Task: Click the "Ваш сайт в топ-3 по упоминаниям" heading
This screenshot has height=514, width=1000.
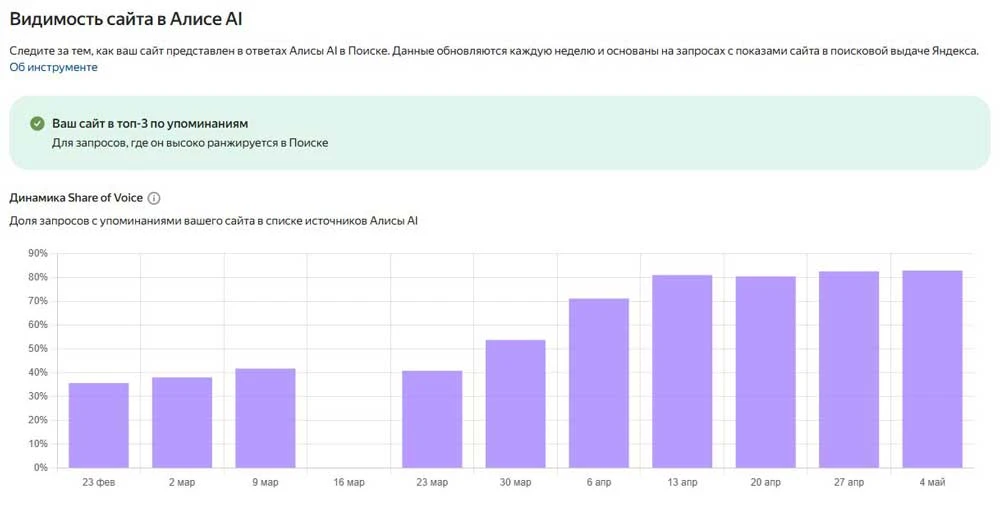Action: (150, 123)
